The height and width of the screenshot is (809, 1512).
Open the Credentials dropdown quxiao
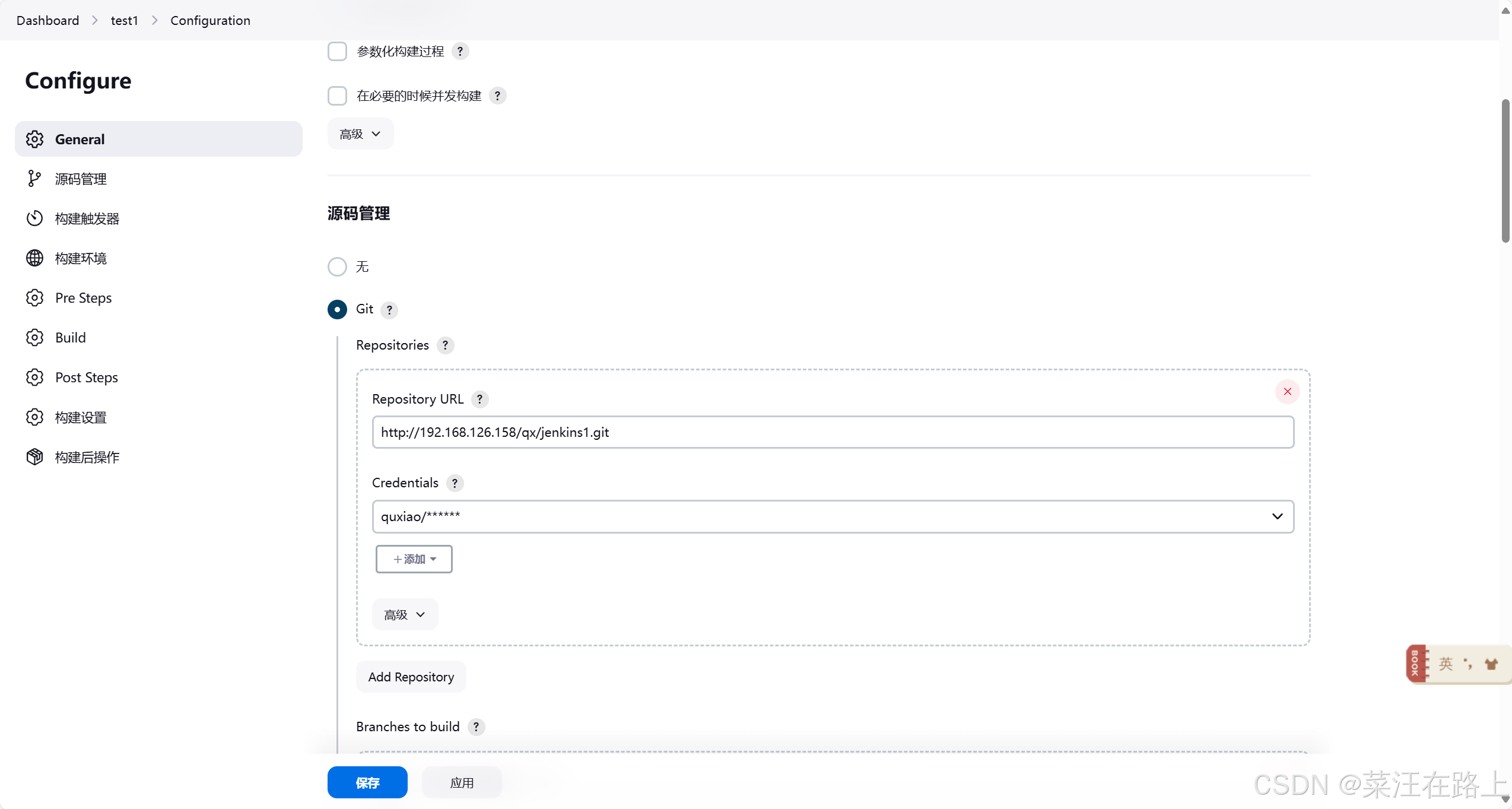tap(833, 516)
